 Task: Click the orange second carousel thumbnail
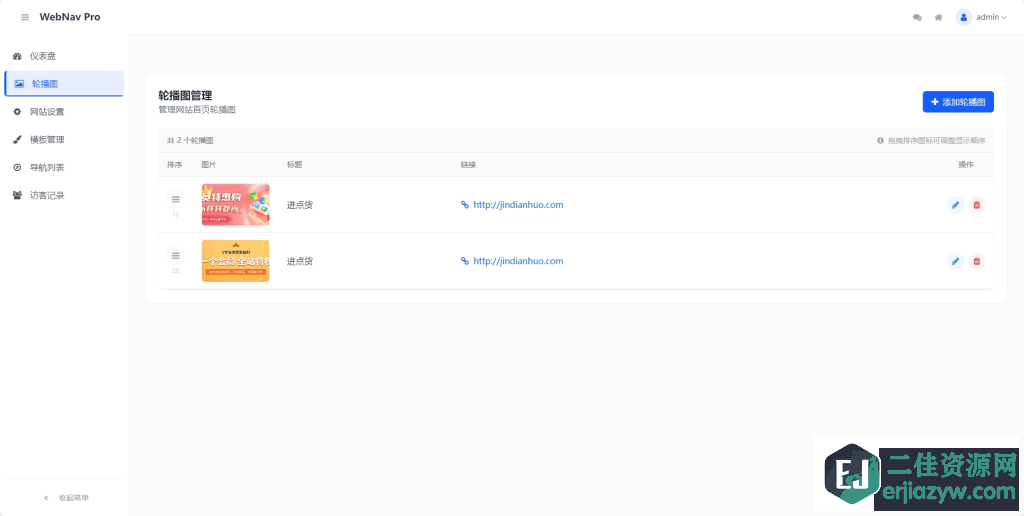point(235,261)
